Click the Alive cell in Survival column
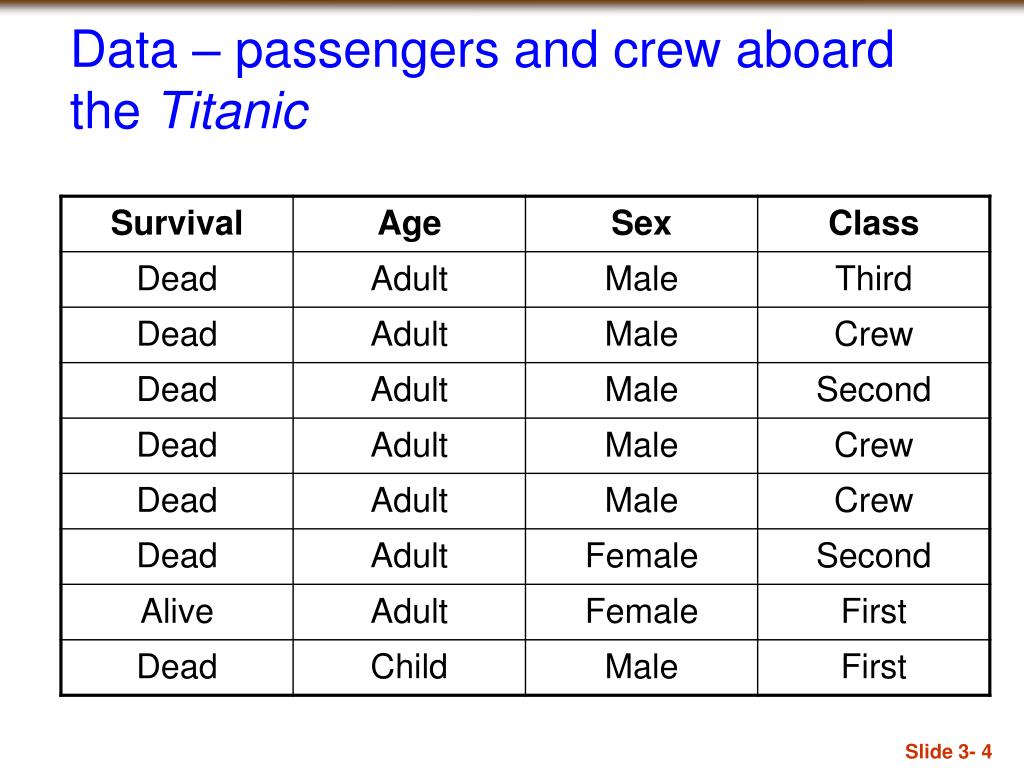This screenshot has height=768, width=1024. [x=177, y=612]
